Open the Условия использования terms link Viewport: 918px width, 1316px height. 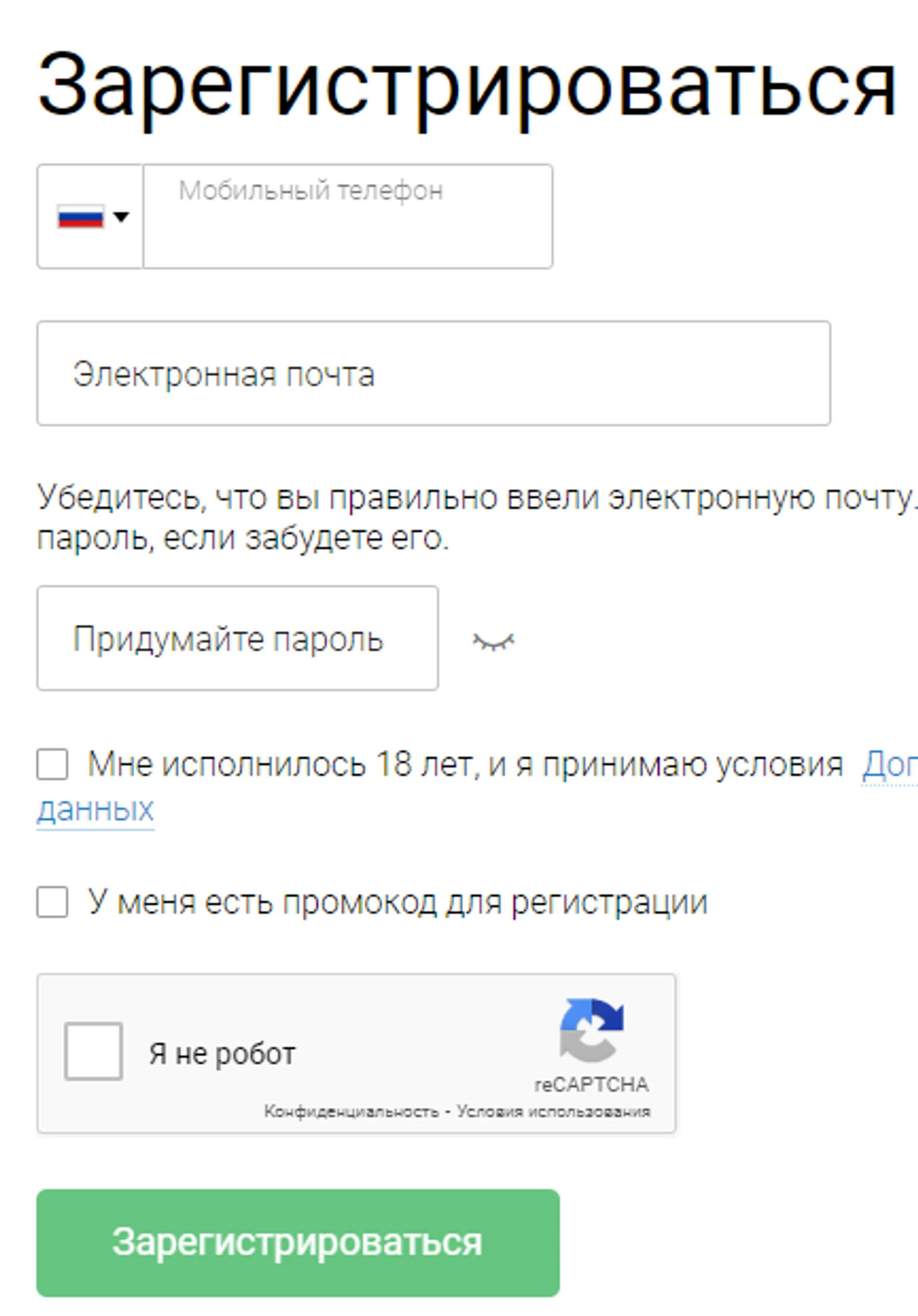pos(553,1112)
